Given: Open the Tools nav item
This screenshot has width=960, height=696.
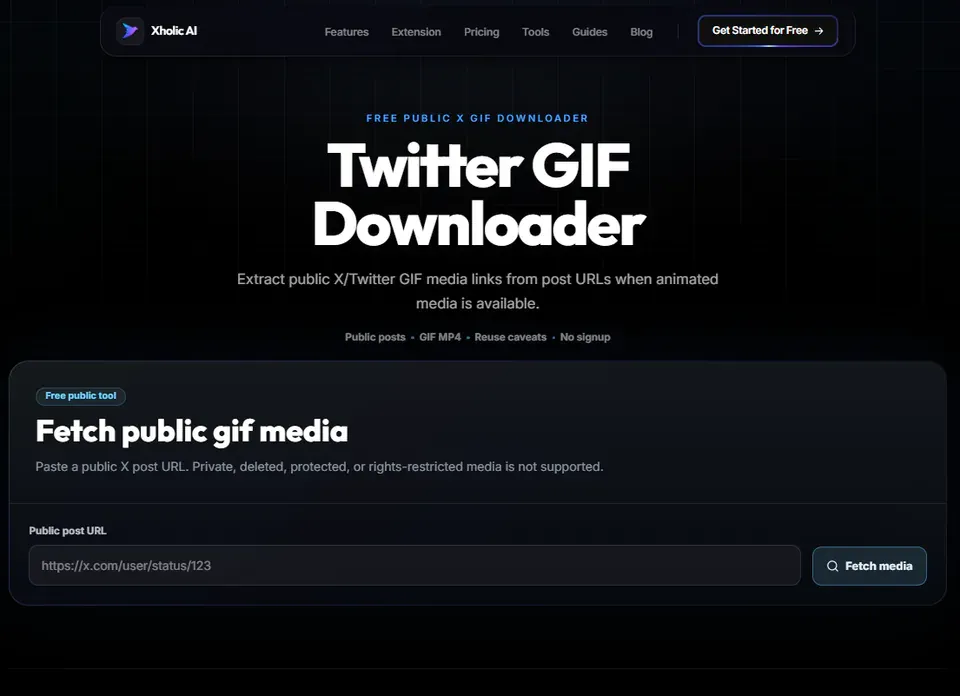Looking at the screenshot, I should [536, 32].
